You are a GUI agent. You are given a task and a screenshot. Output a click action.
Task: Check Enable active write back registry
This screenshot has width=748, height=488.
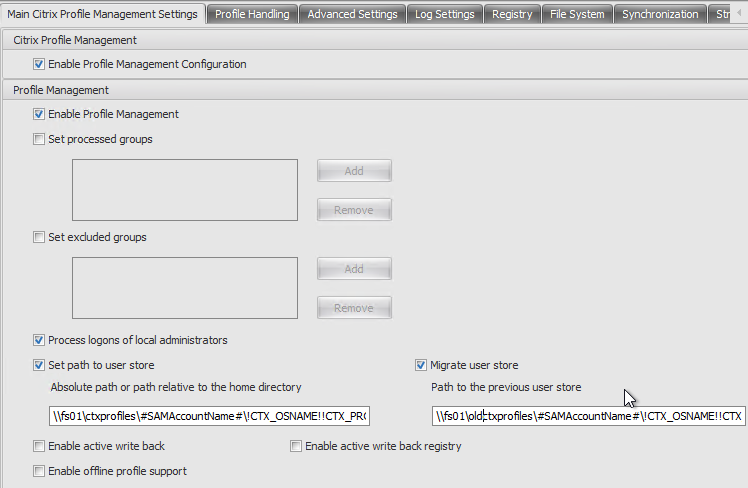[x=296, y=446]
